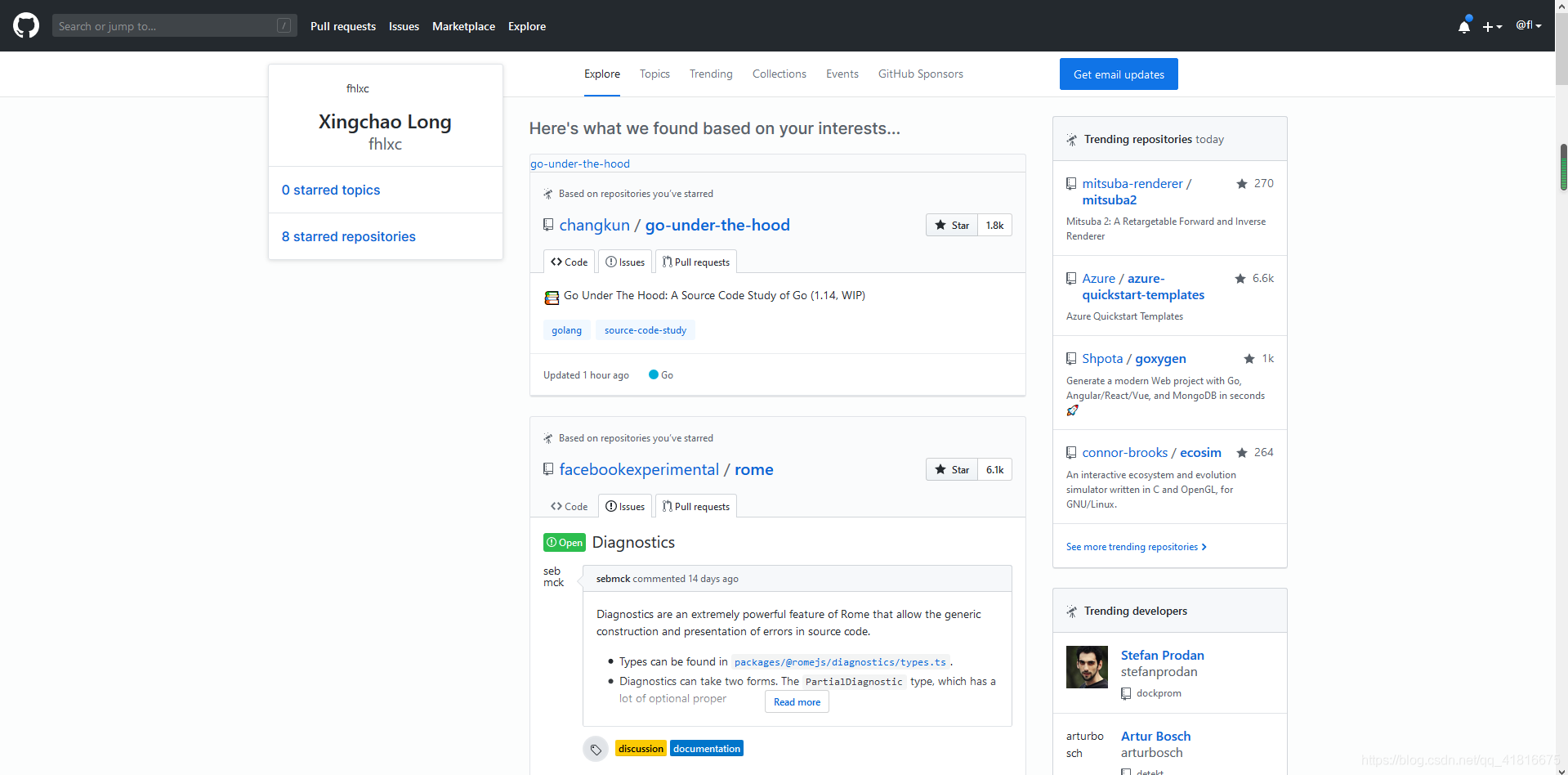
Task: Open the GitHub home logo
Action: coord(26,25)
